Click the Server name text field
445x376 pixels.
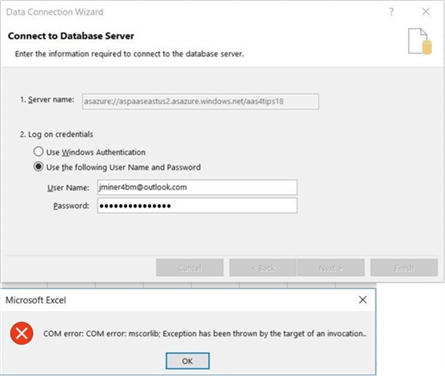tap(200, 101)
